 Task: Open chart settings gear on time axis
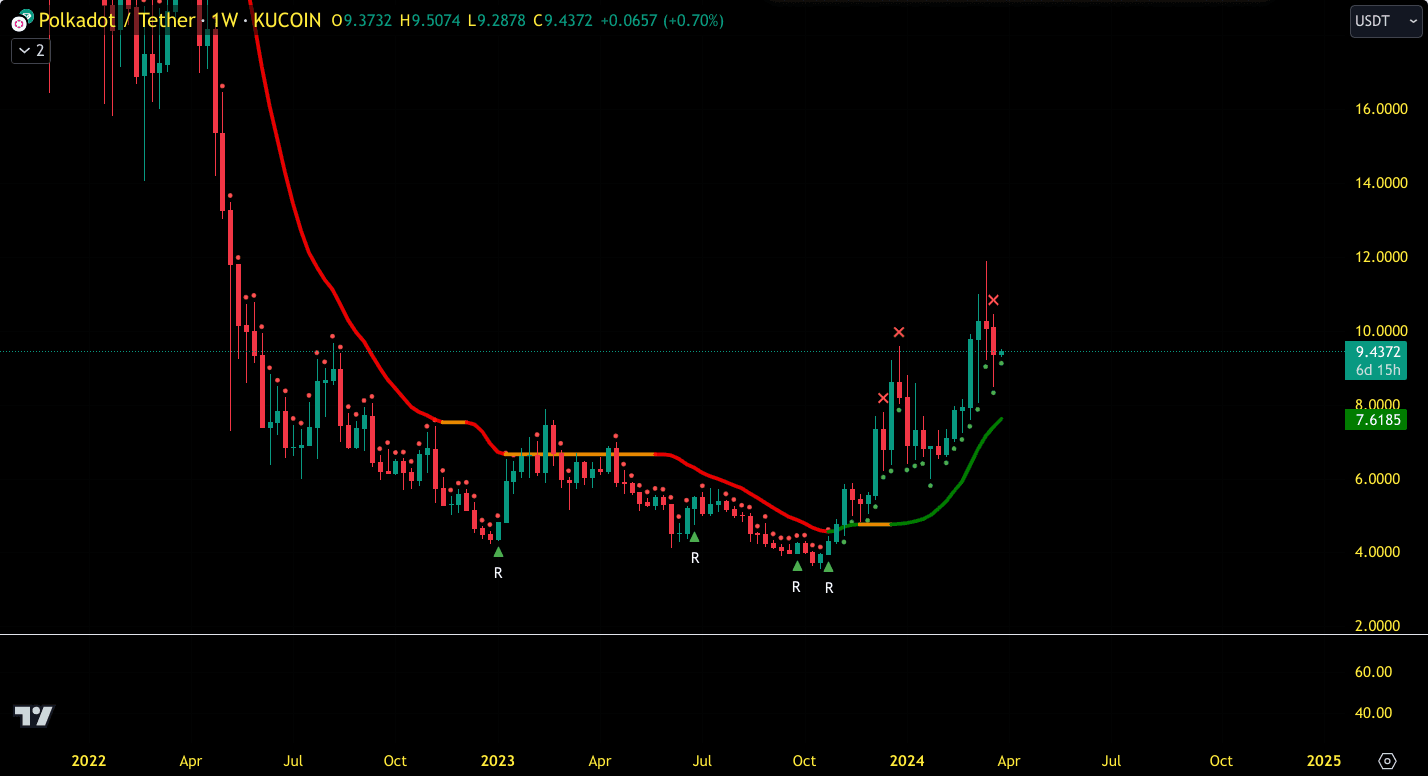click(x=1387, y=761)
